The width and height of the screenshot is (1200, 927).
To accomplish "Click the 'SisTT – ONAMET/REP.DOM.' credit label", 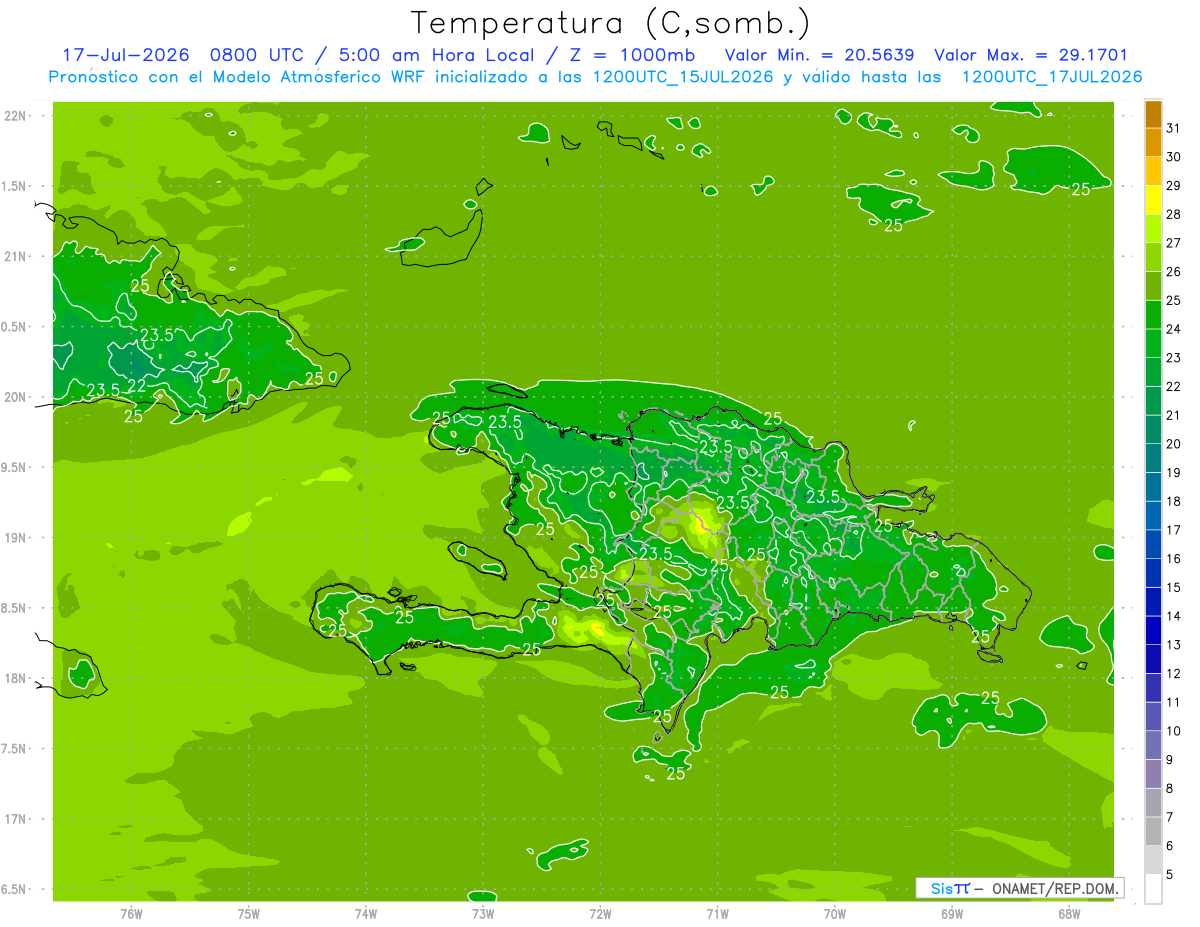I will pos(1019,888).
